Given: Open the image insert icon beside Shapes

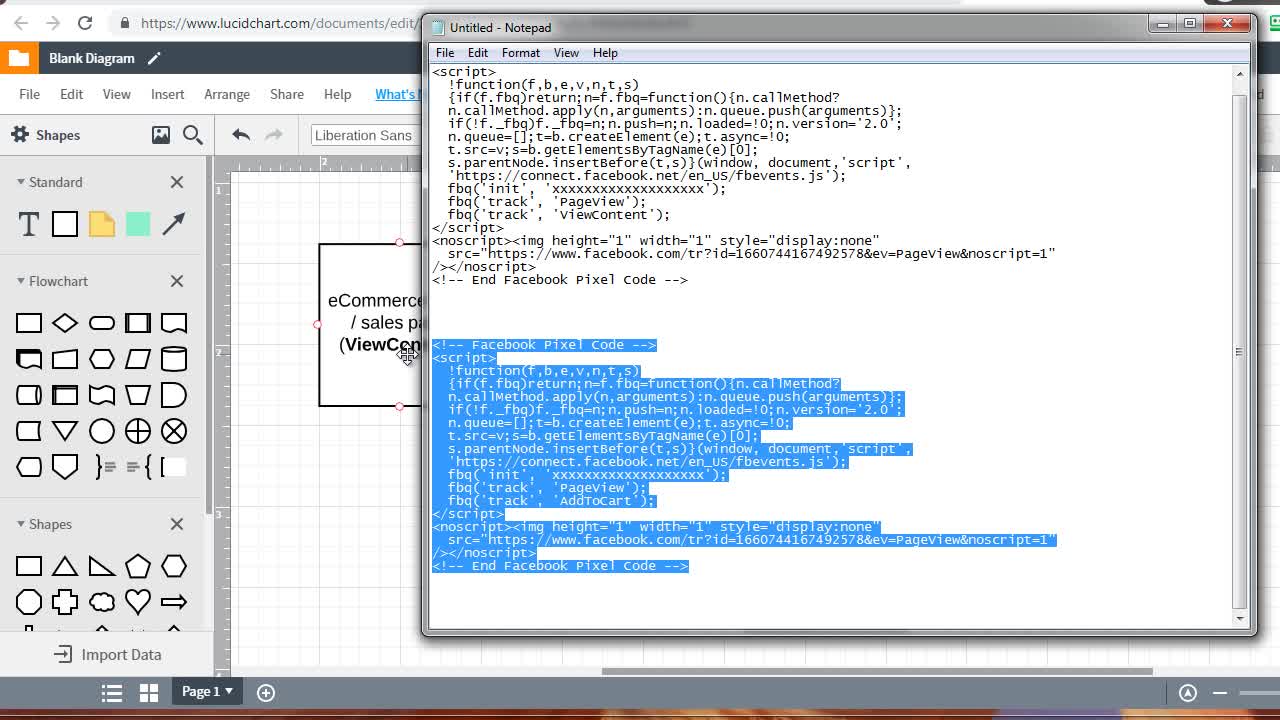Looking at the screenshot, I should pos(161,135).
